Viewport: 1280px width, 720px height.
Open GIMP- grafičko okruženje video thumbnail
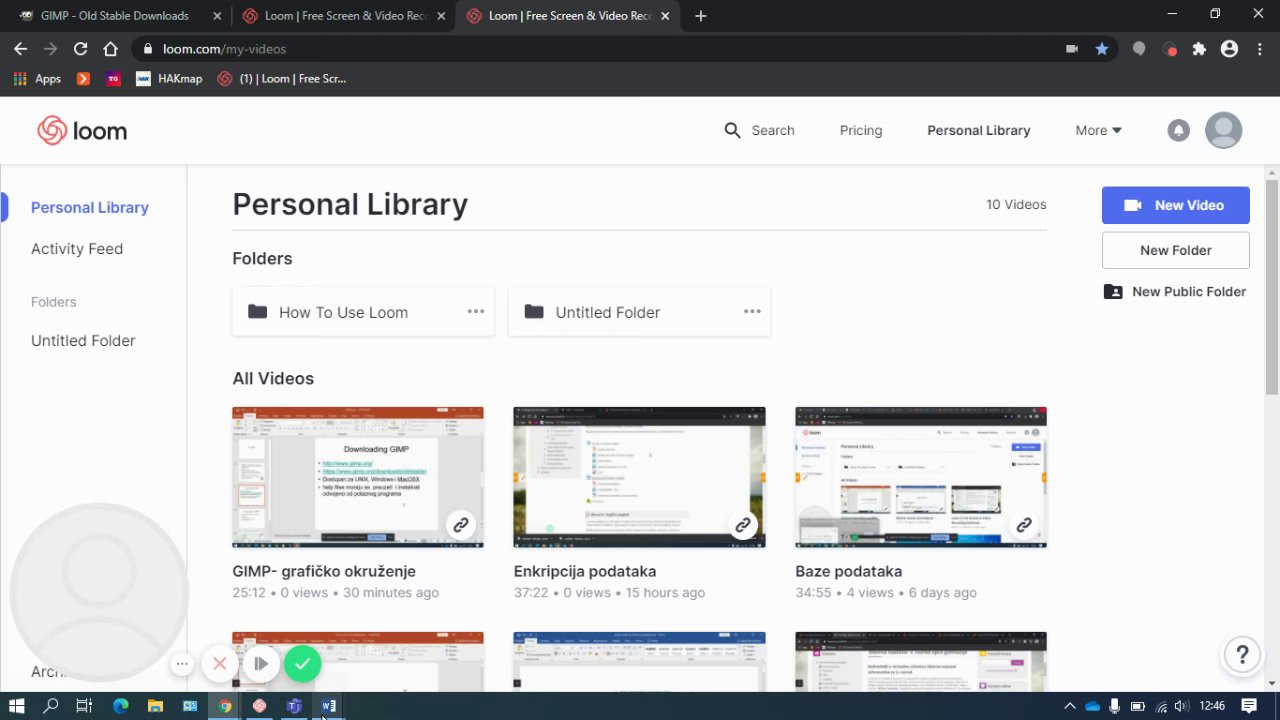pyautogui.click(x=358, y=477)
